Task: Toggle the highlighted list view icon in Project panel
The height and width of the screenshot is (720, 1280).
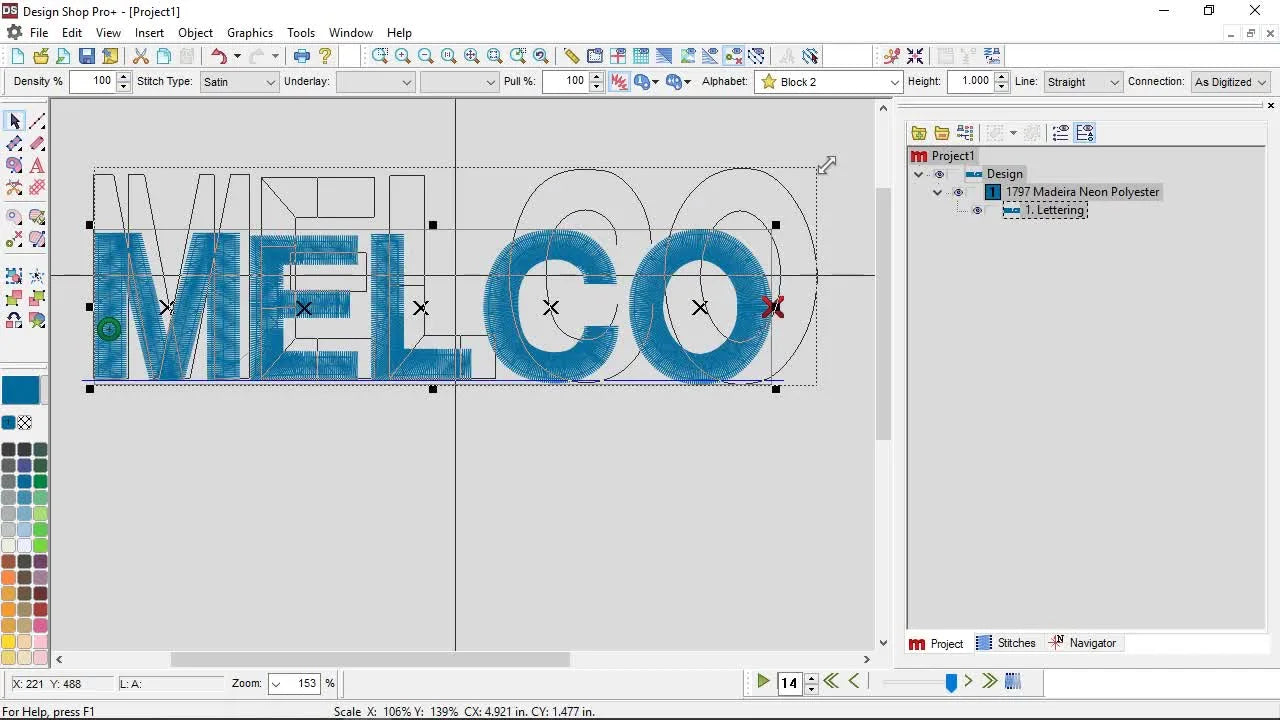Action: coord(1085,132)
